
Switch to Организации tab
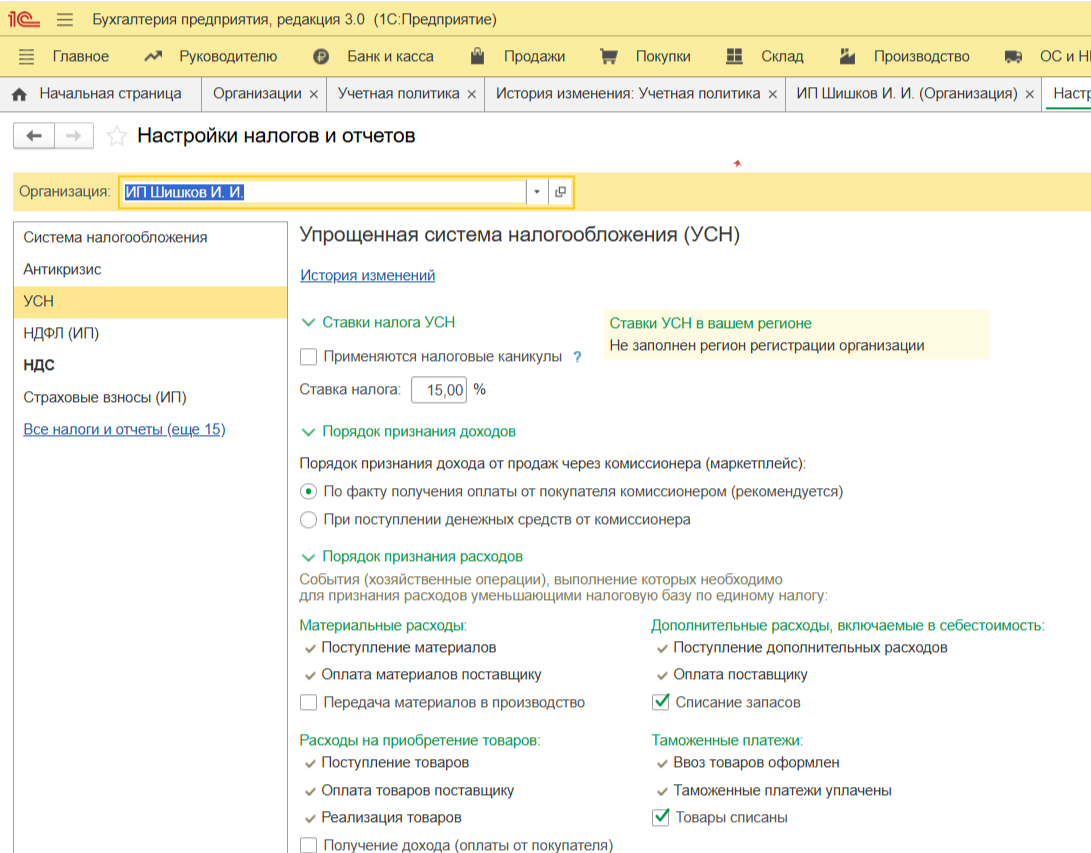pyautogui.click(x=257, y=94)
